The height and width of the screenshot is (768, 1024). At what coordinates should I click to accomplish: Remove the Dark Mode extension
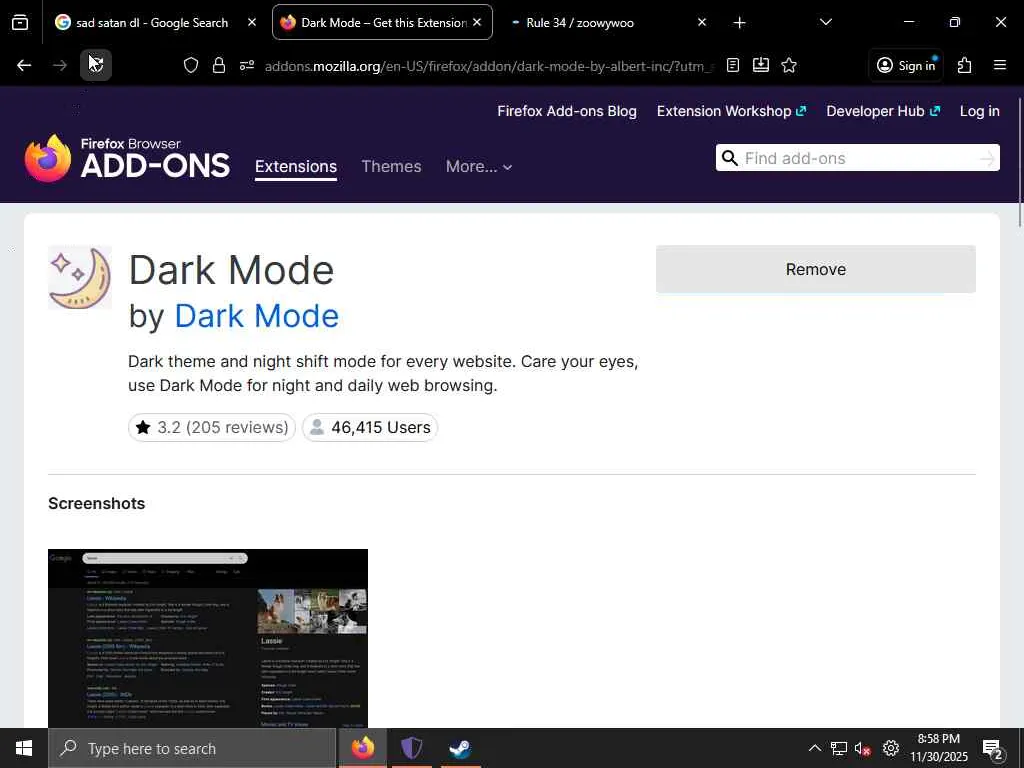coord(816,269)
